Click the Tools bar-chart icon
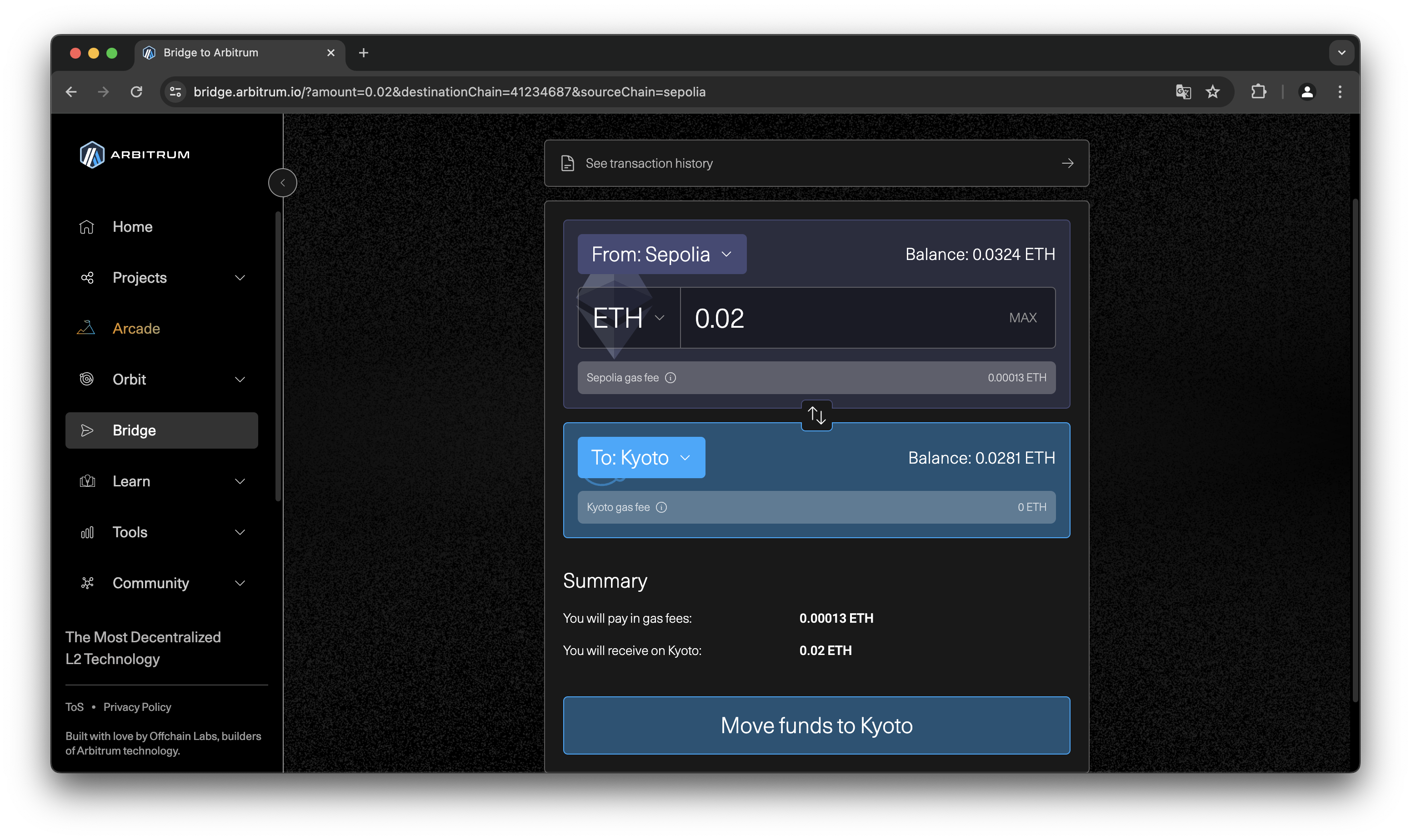 point(87,532)
